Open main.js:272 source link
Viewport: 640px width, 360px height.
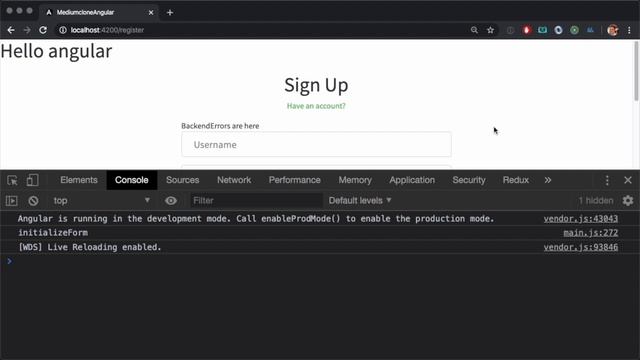tap(591, 233)
